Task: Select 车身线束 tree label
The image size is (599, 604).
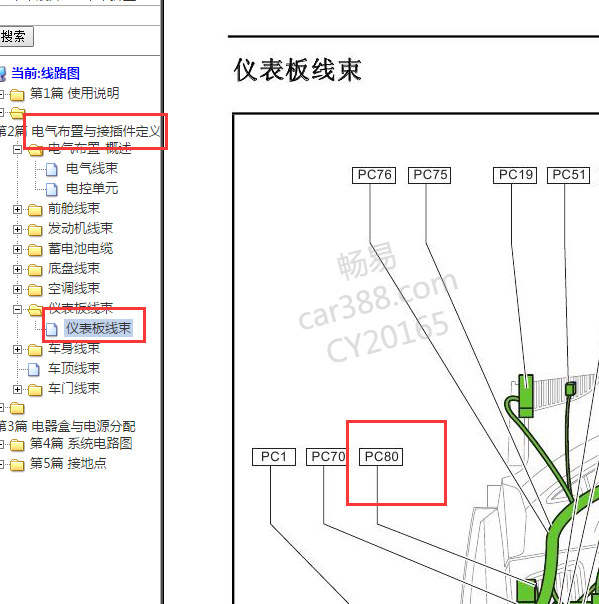Action: tap(74, 349)
